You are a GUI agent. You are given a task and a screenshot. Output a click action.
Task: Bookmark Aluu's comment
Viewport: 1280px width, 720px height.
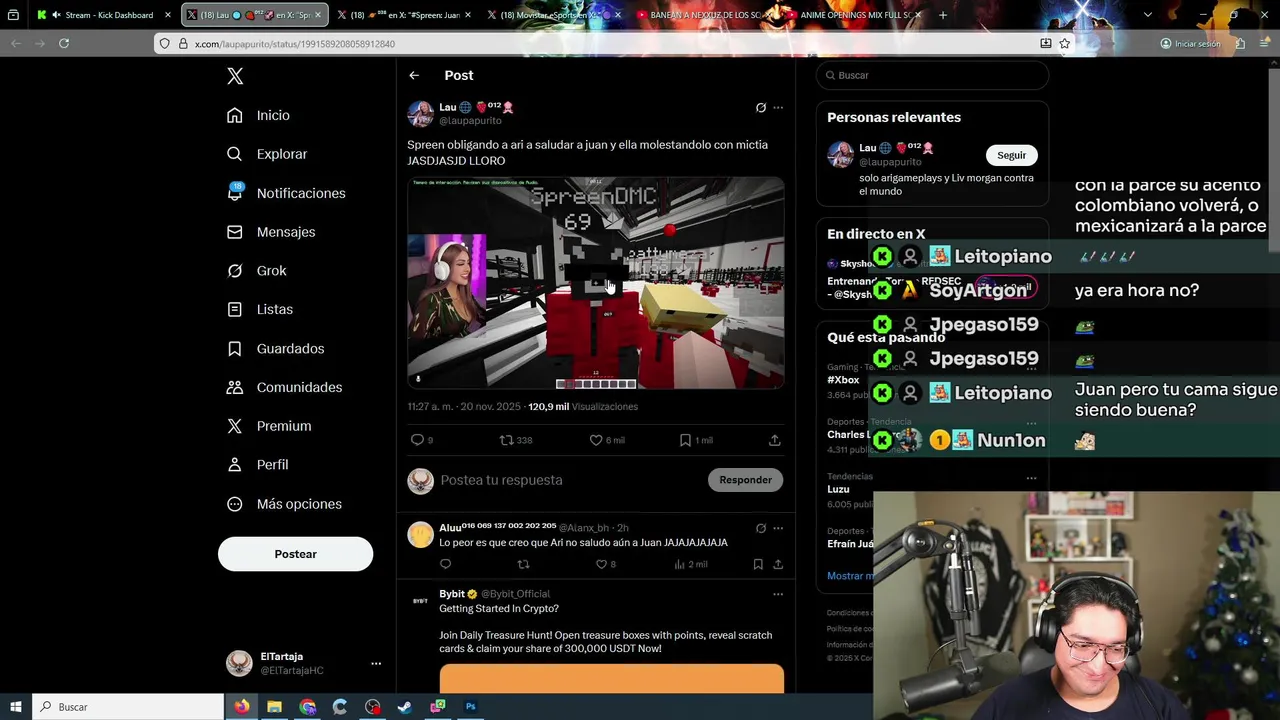(758, 564)
